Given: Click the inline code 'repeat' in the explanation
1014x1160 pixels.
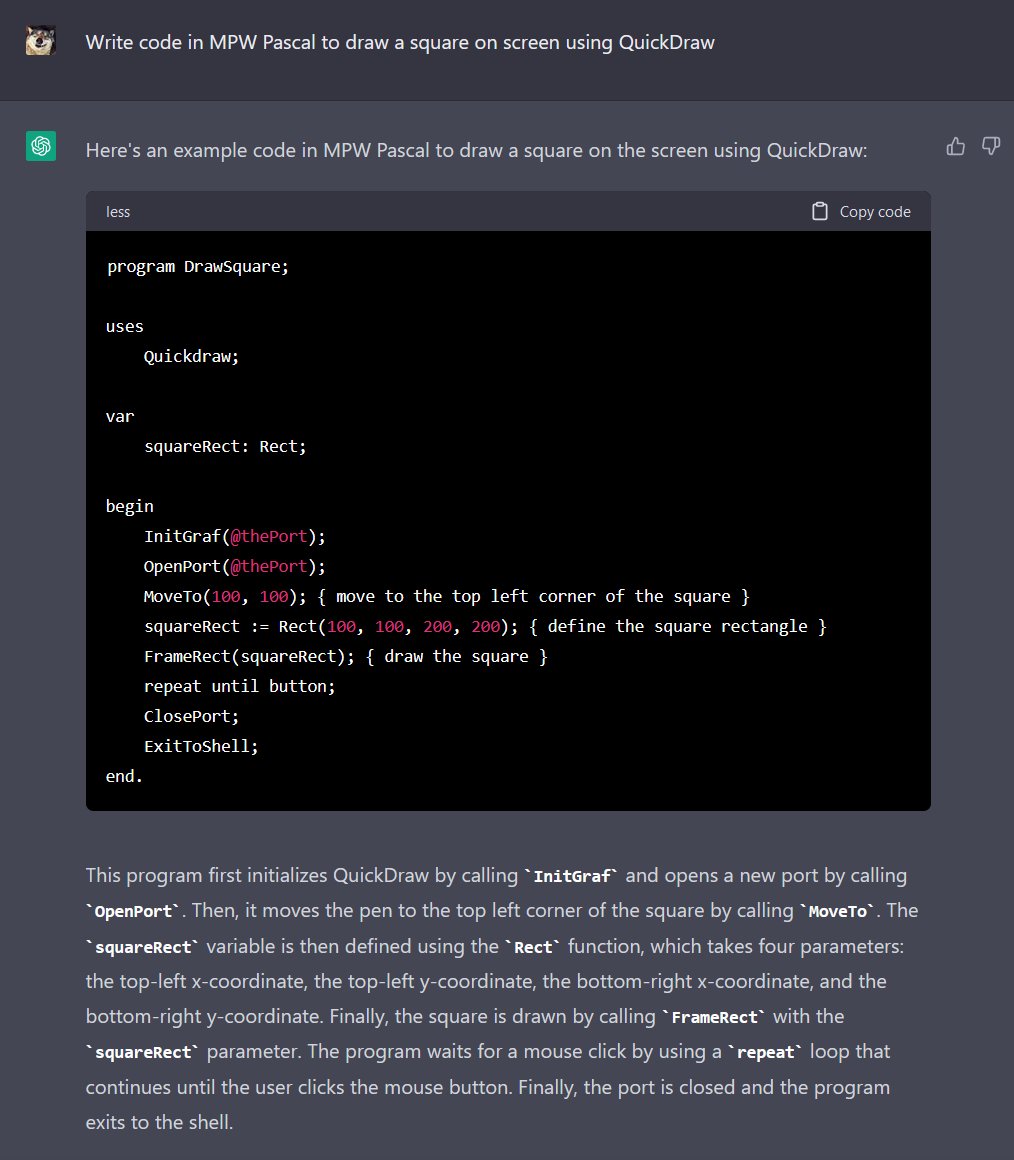Looking at the screenshot, I should (765, 1053).
